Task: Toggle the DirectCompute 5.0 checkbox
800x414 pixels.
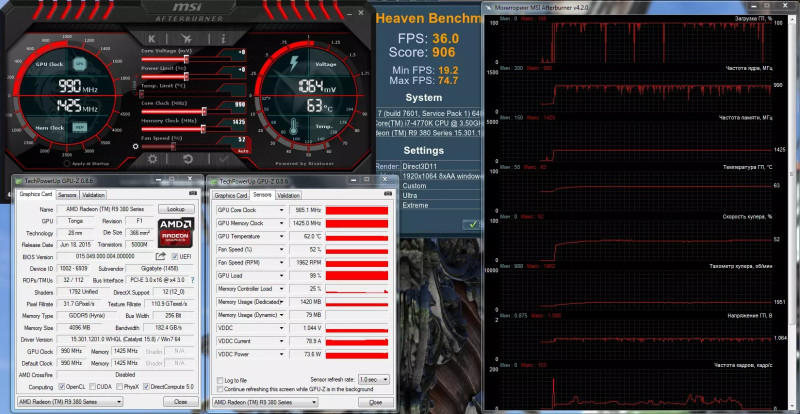Action: tap(146, 387)
